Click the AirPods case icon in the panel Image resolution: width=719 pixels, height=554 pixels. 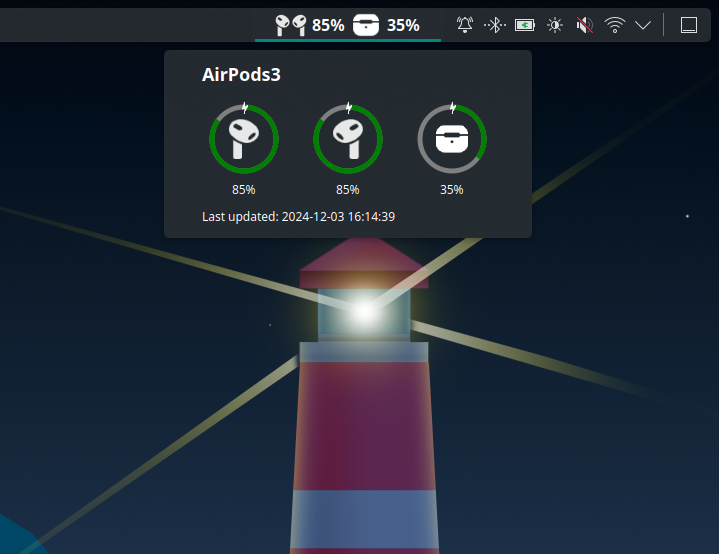click(366, 25)
